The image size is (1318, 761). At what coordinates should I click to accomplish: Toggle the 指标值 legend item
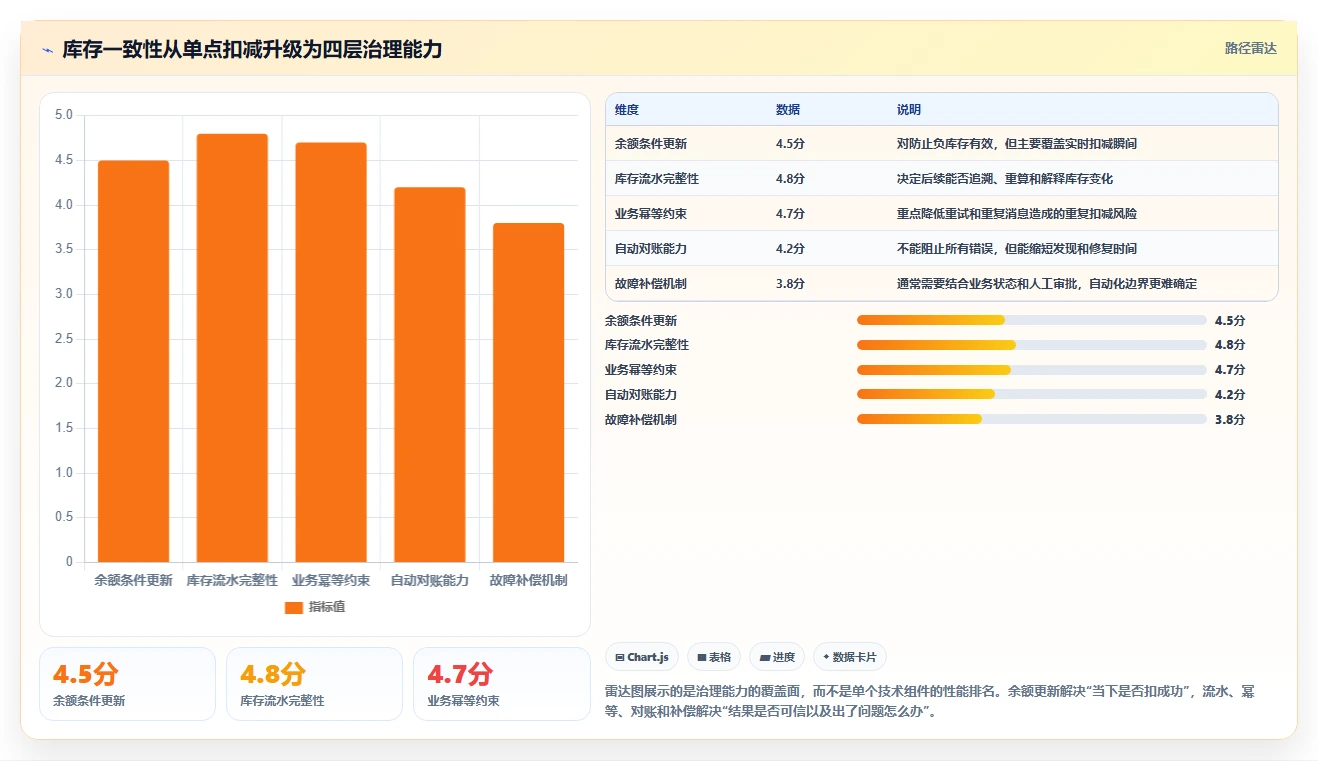coord(315,607)
